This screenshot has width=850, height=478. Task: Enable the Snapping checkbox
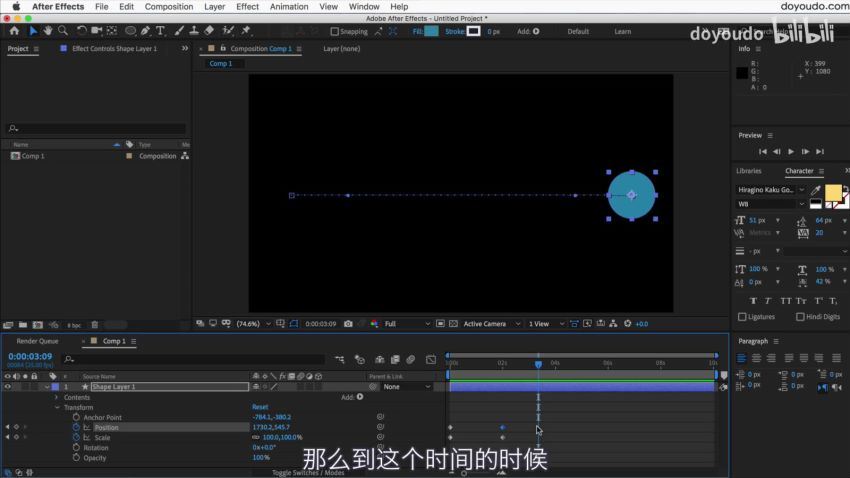334,31
